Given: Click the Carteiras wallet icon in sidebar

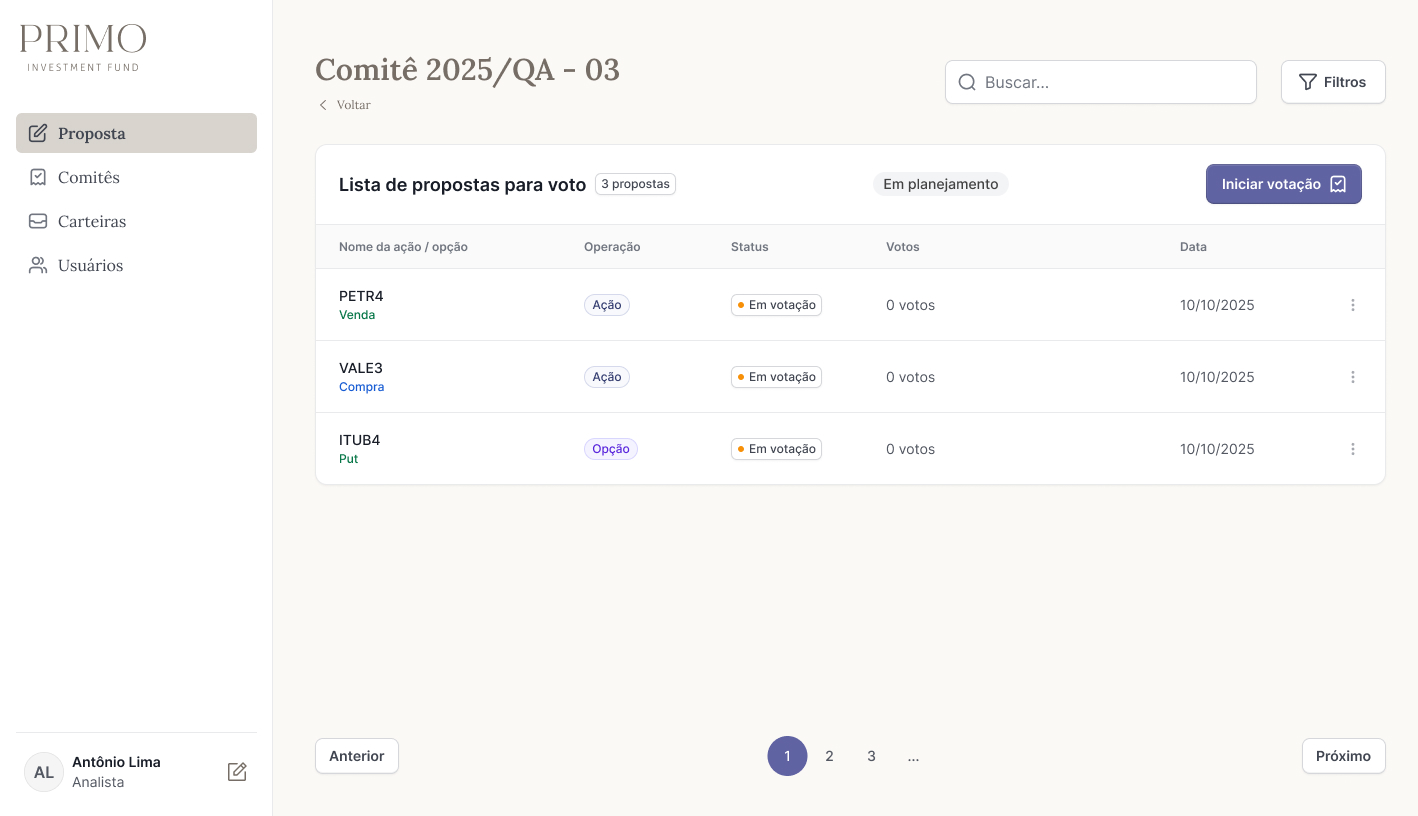Looking at the screenshot, I should 38,221.
